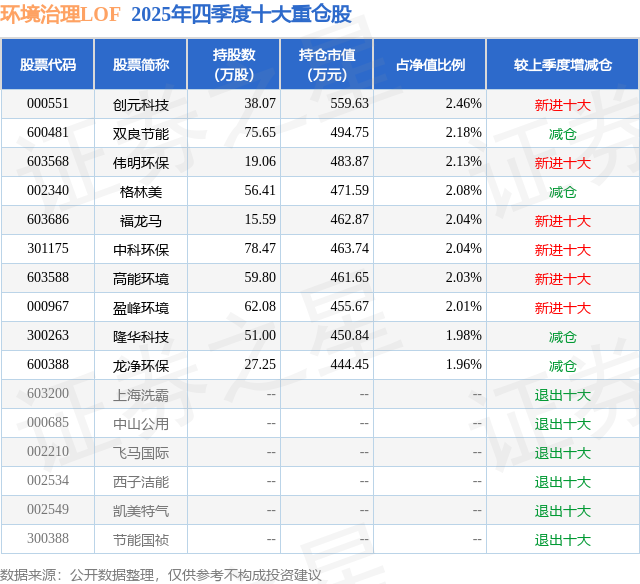Select stock code 300388

48,538
